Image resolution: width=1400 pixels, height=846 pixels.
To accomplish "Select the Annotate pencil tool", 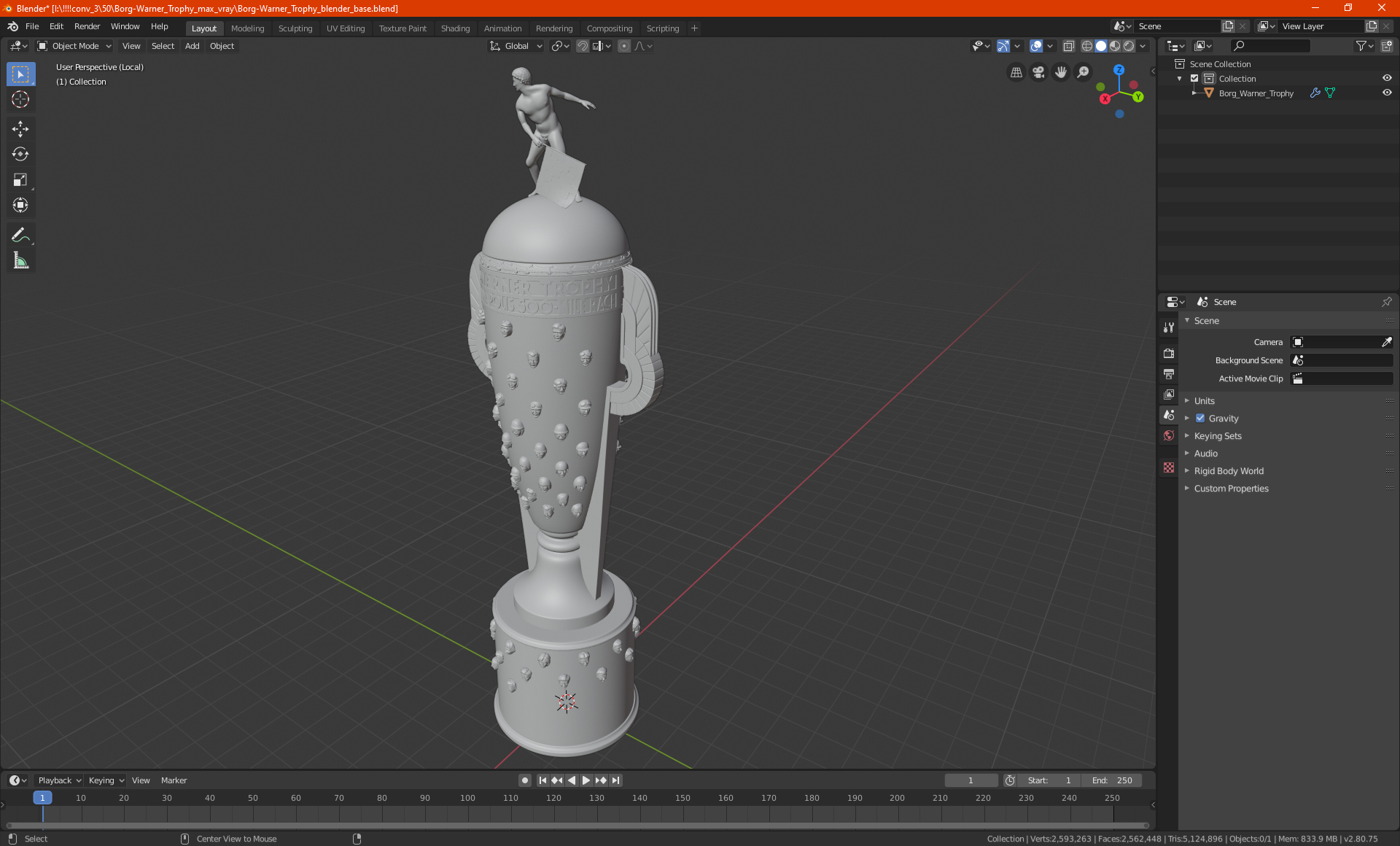I will 20,235.
